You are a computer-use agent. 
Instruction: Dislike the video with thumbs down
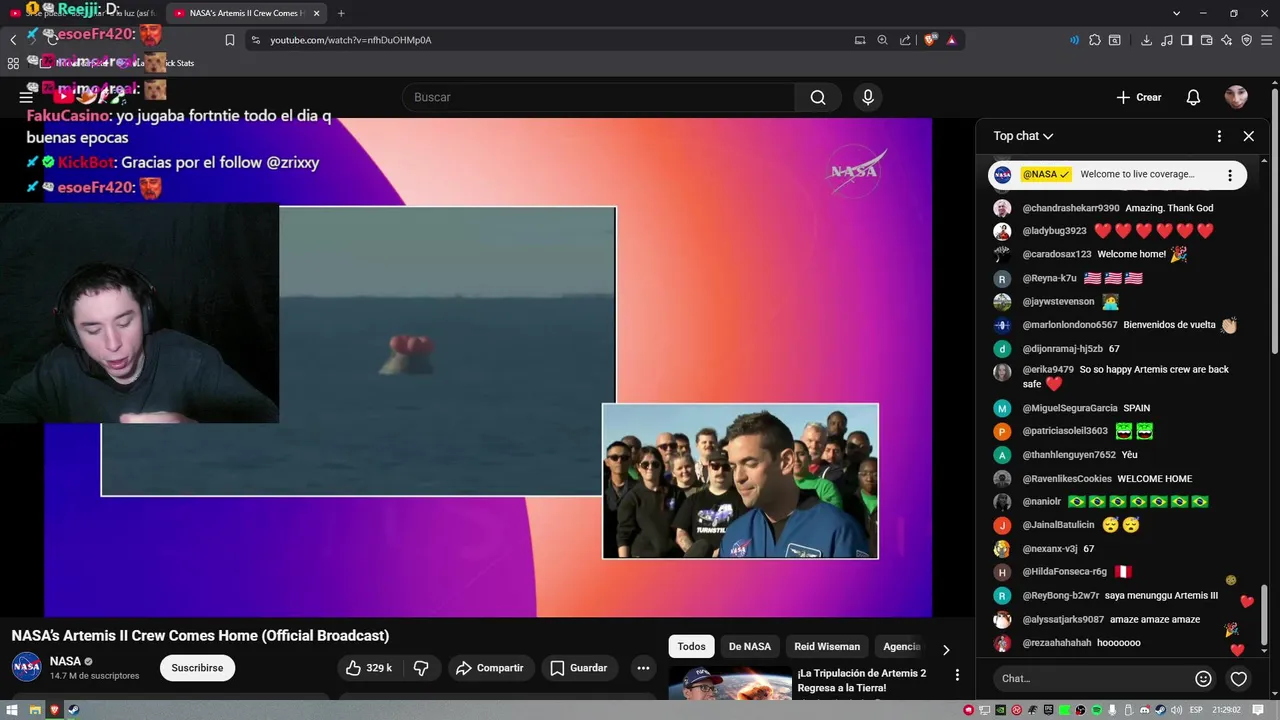click(422, 668)
